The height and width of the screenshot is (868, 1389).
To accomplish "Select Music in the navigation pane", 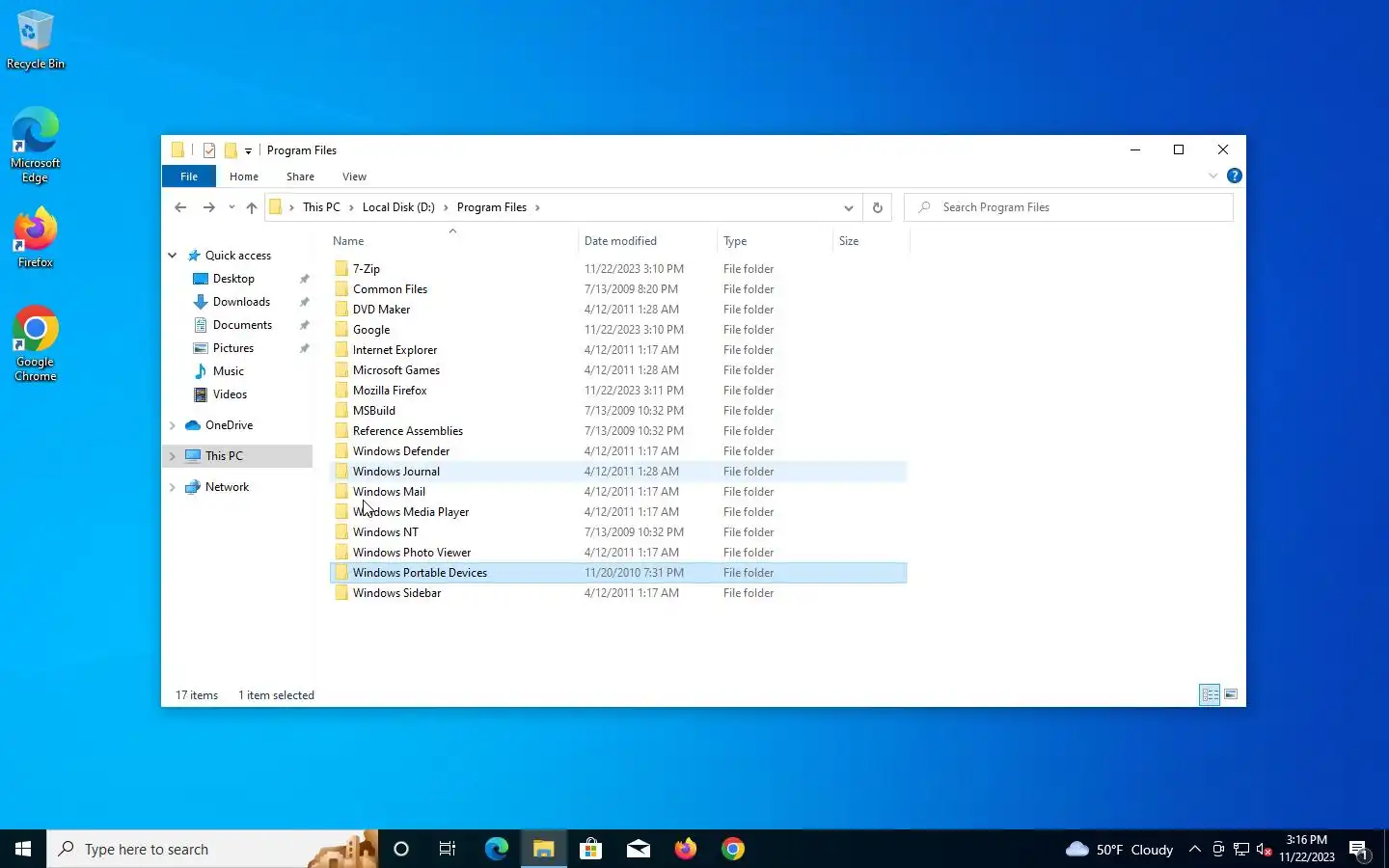I will point(229,371).
